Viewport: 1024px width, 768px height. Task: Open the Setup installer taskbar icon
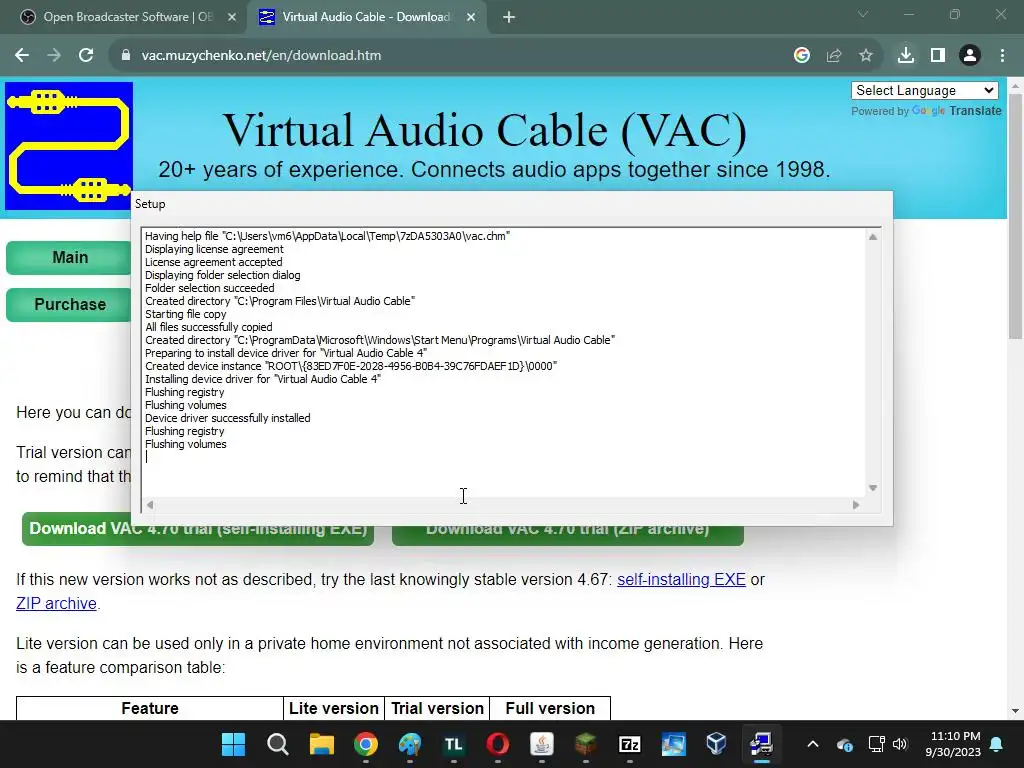tap(761, 744)
